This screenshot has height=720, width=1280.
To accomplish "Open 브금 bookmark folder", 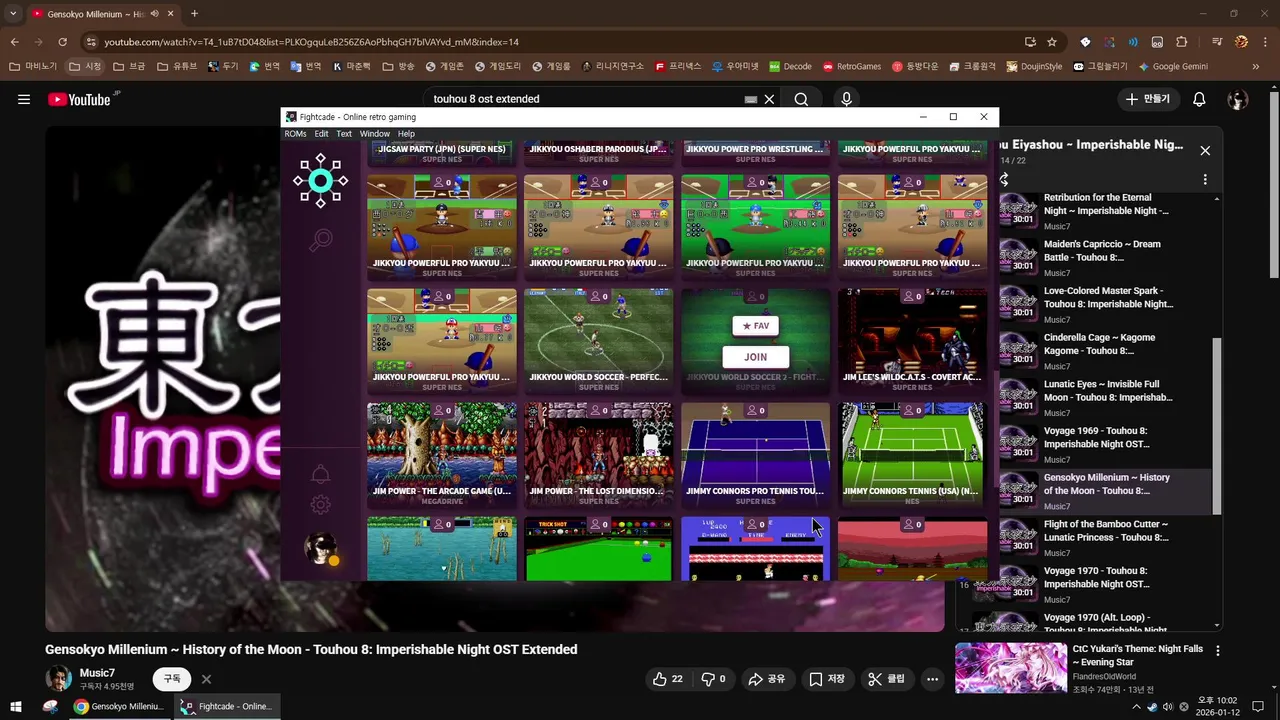I will click(129, 66).
